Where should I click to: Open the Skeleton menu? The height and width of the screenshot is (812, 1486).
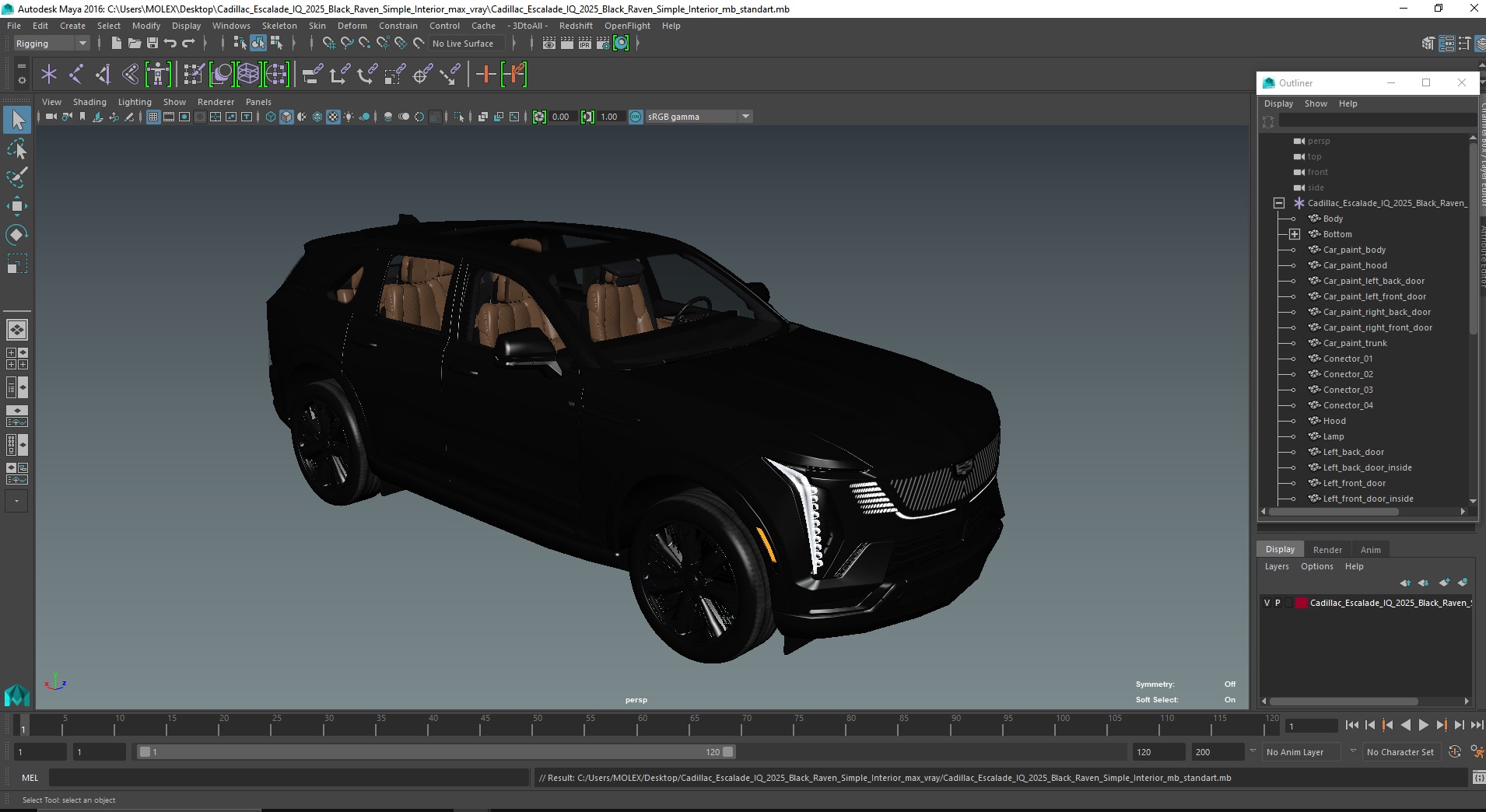point(279,26)
